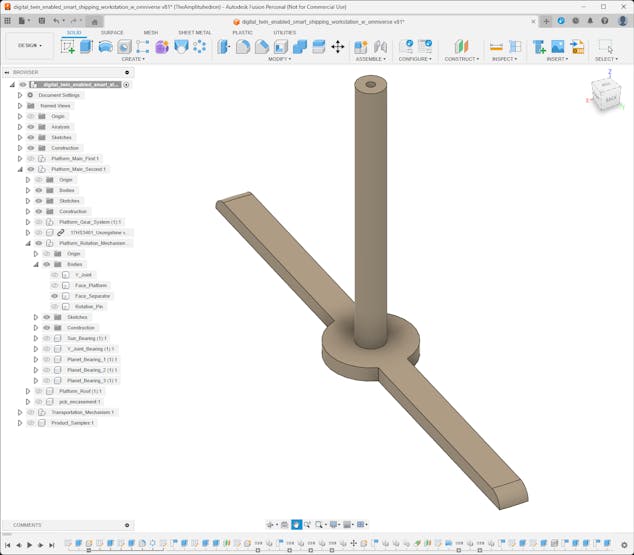The width and height of the screenshot is (634, 555).
Task: Toggle the eye icon for Analysis folder
Action: point(31,127)
